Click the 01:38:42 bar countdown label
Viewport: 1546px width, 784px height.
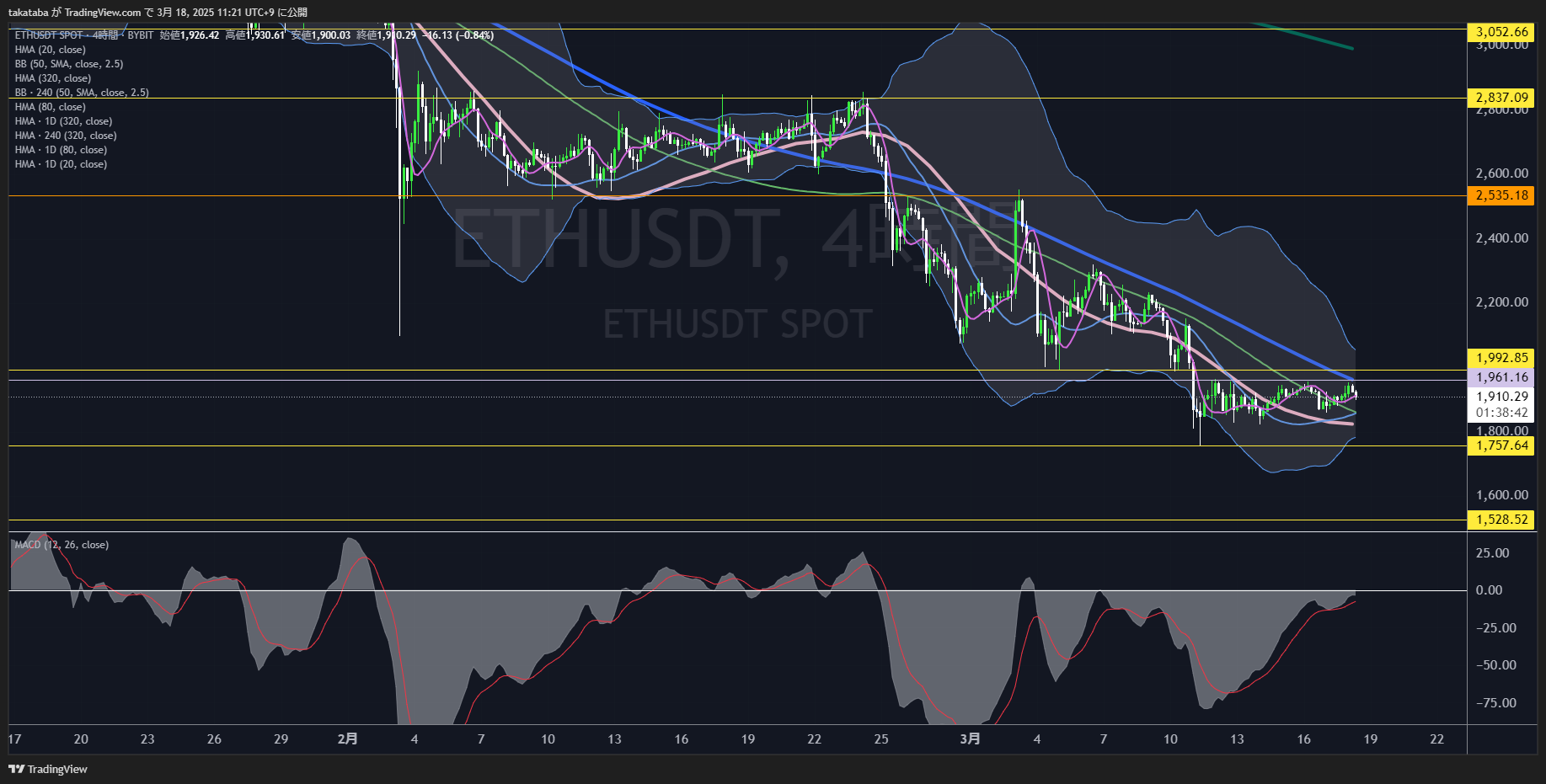(x=1501, y=413)
